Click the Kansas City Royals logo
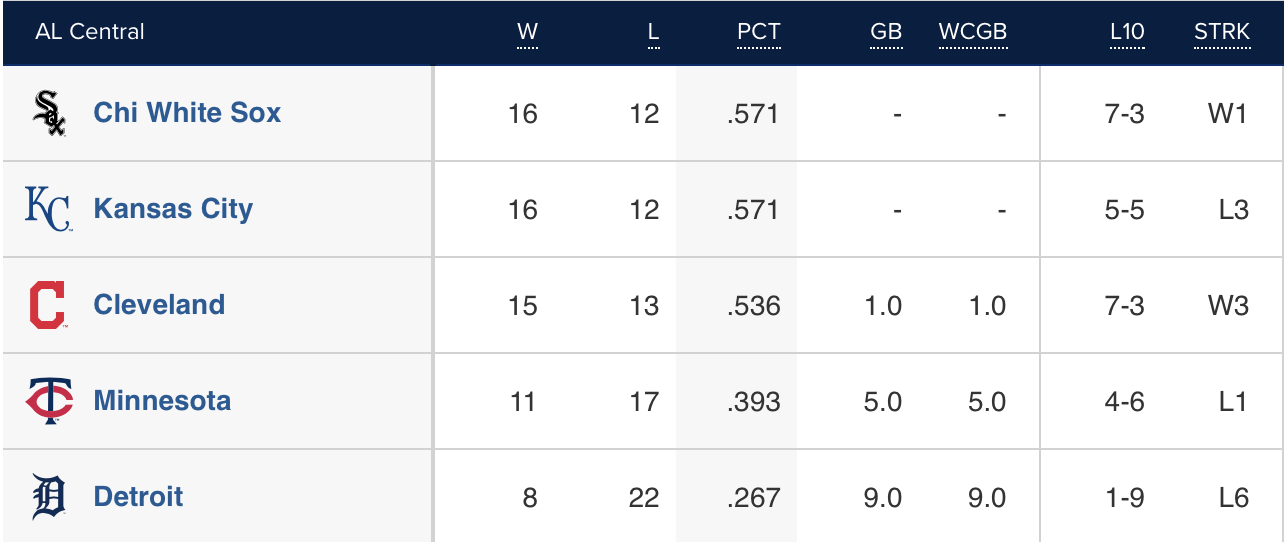The image size is (1284, 542). pyautogui.click(x=48, y=209)
